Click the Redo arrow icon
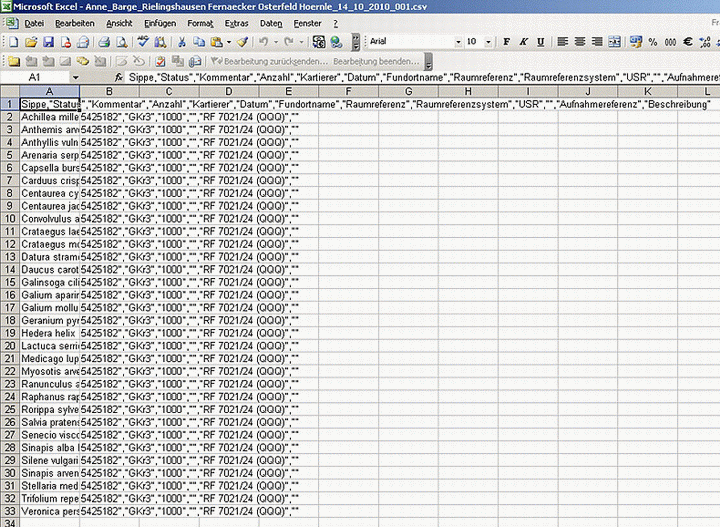This screenshot has width=720, height=527. pos(289,42)
